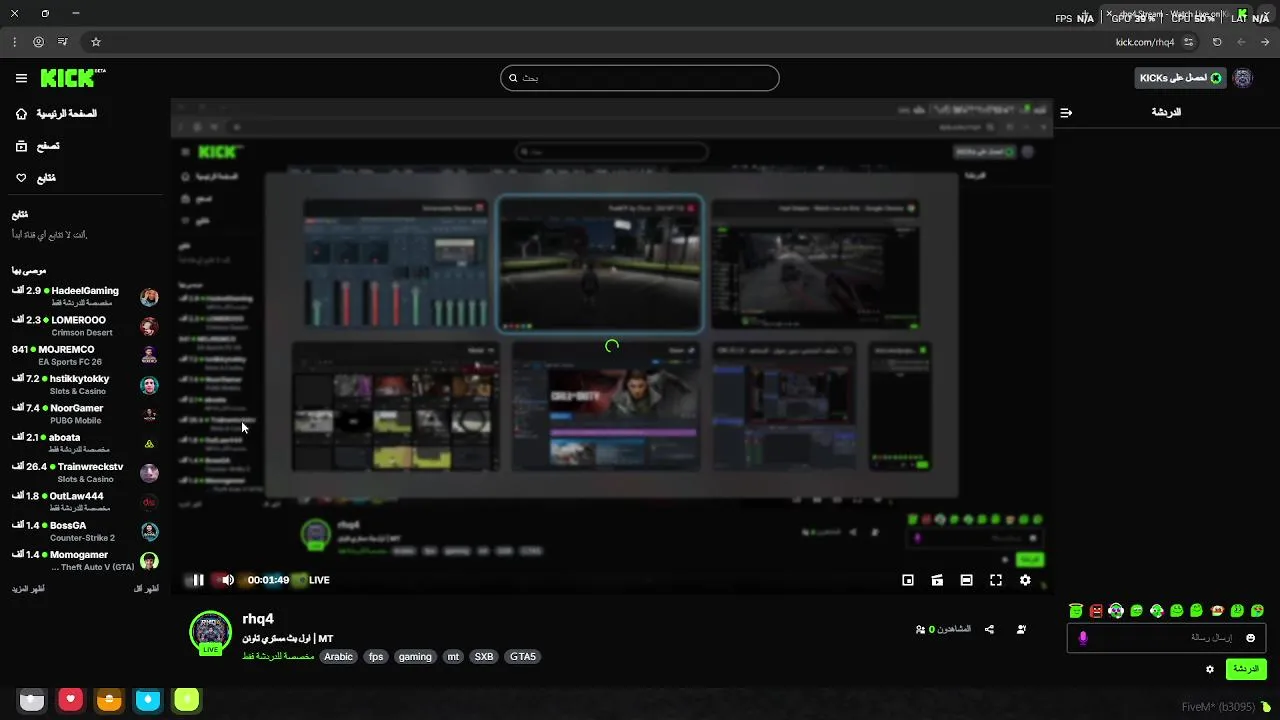This screenshot has height=720, width=1280.
Task: Open the orange taskbar app
Action: pyautogui.click(x=109, y=700)
